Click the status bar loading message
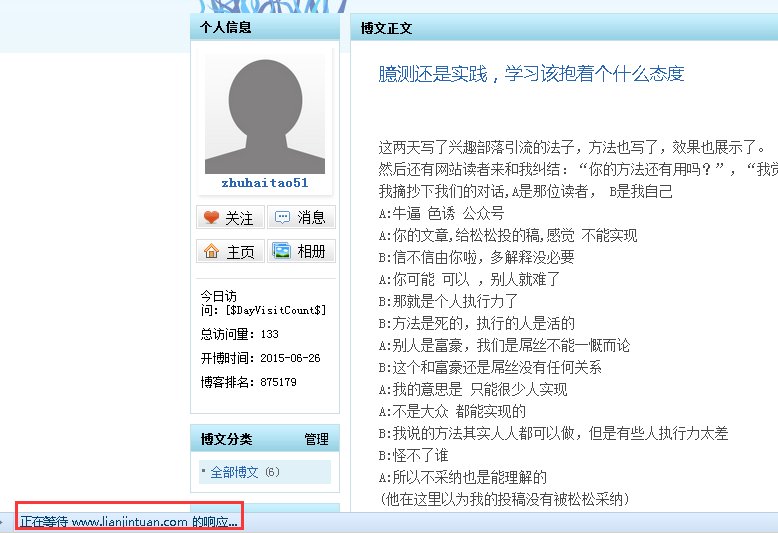Screen dimensions: 778x533 coord(129,522)
